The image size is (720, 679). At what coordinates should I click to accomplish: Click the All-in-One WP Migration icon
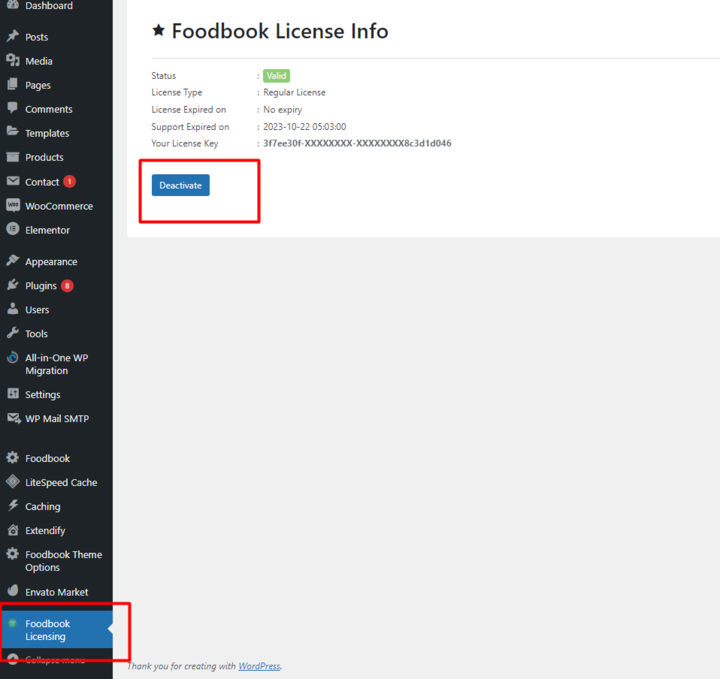click(13, 357)
